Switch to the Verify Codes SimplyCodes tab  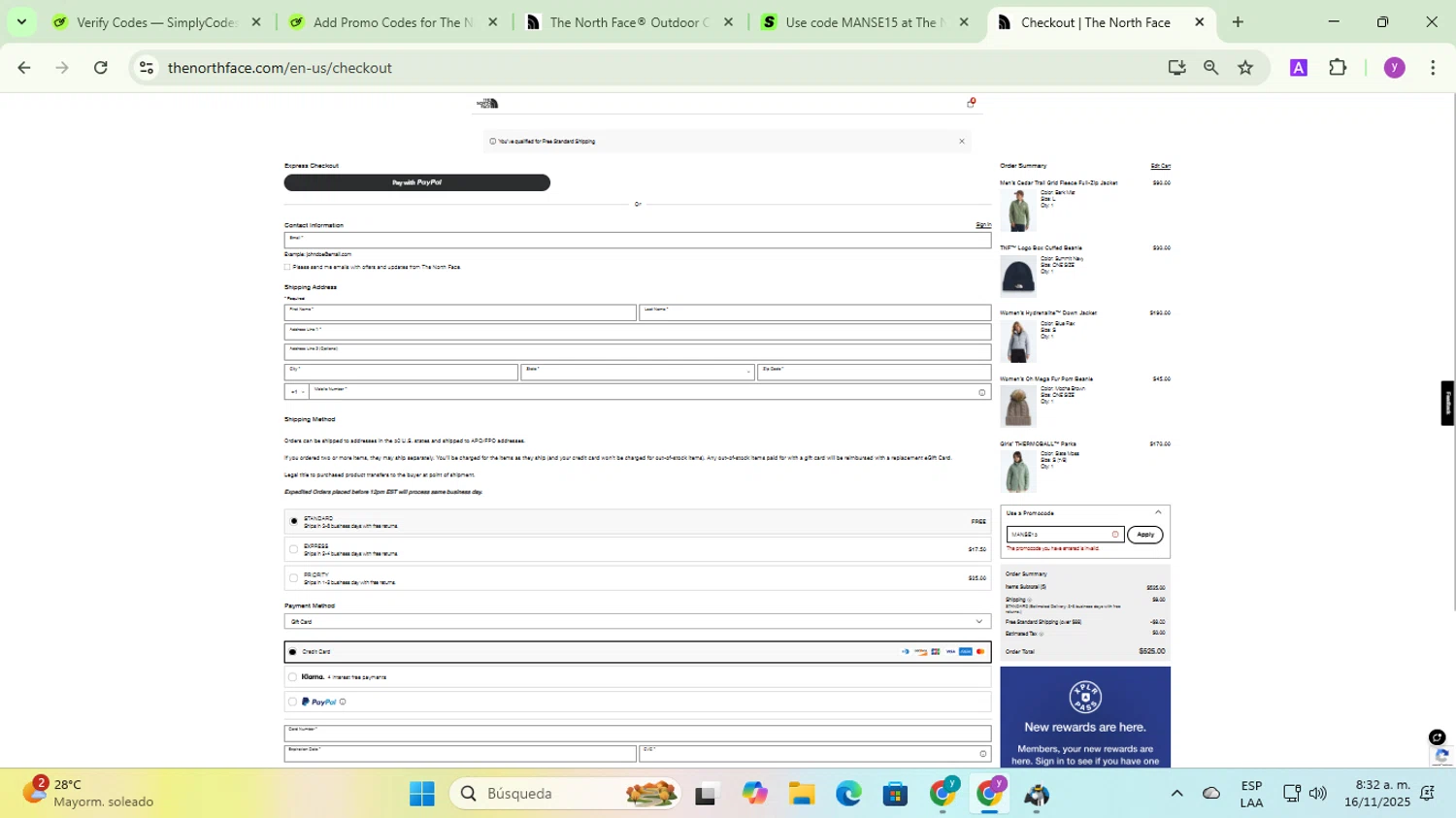(x=157, y=22)
